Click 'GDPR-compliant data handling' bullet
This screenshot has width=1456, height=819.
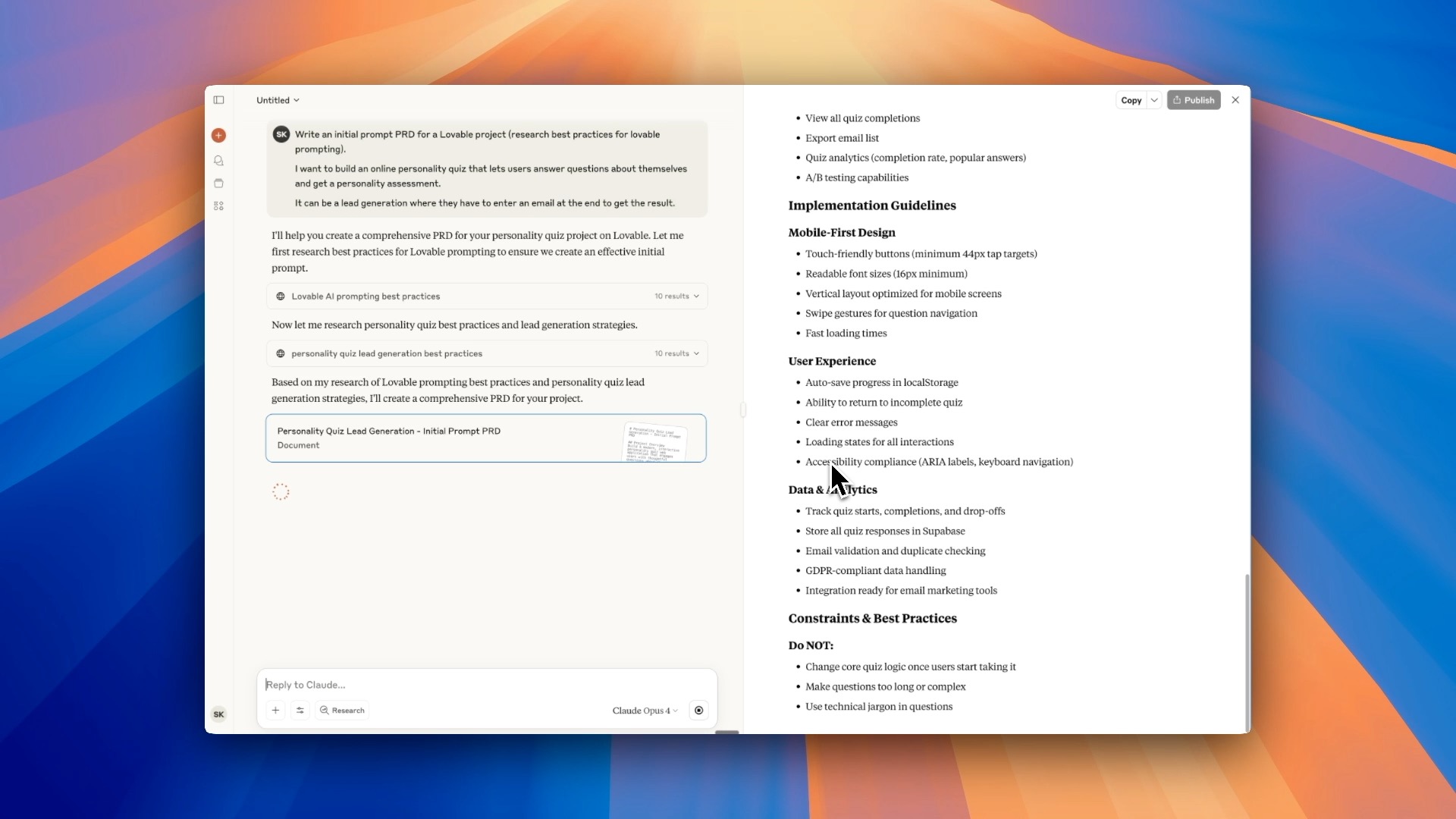876,570
